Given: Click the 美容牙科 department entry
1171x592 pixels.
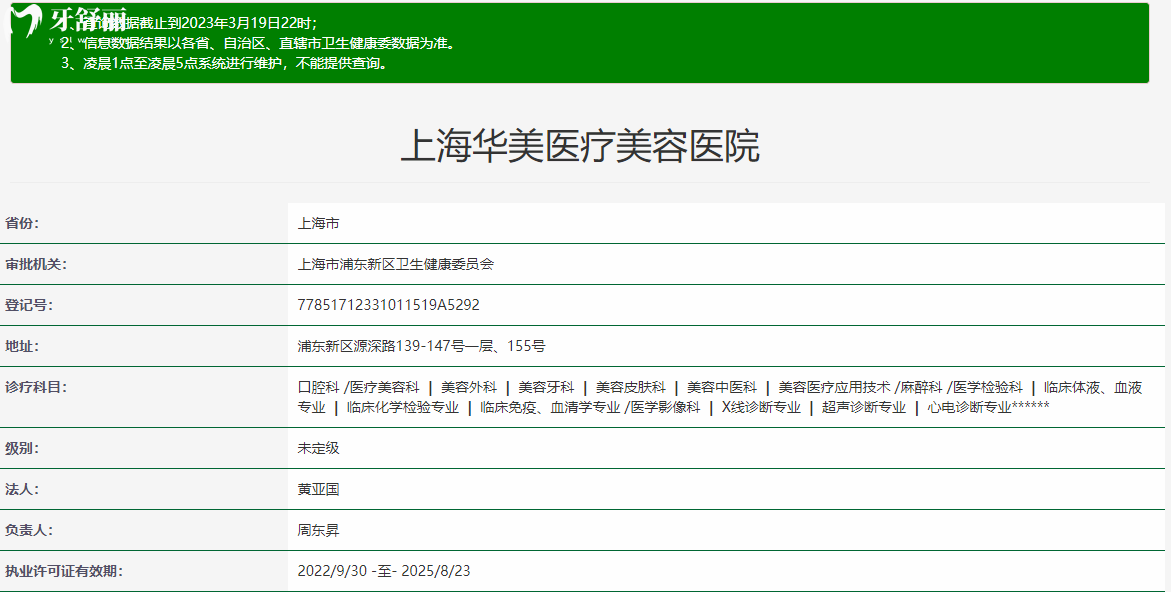Looking at the screenshot, I should (546, 387).
